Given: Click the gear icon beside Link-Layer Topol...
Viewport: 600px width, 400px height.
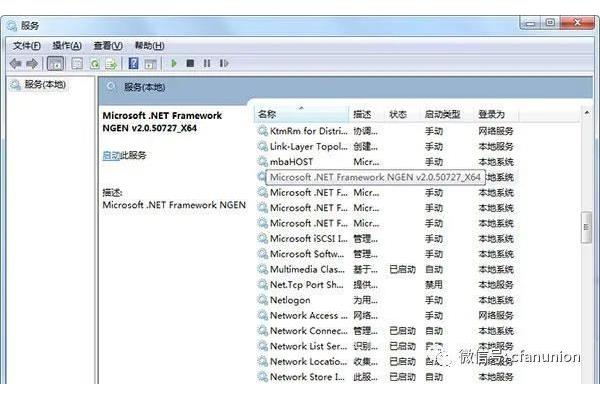Looking at the screenshot, I should click(x=262, y=146).
